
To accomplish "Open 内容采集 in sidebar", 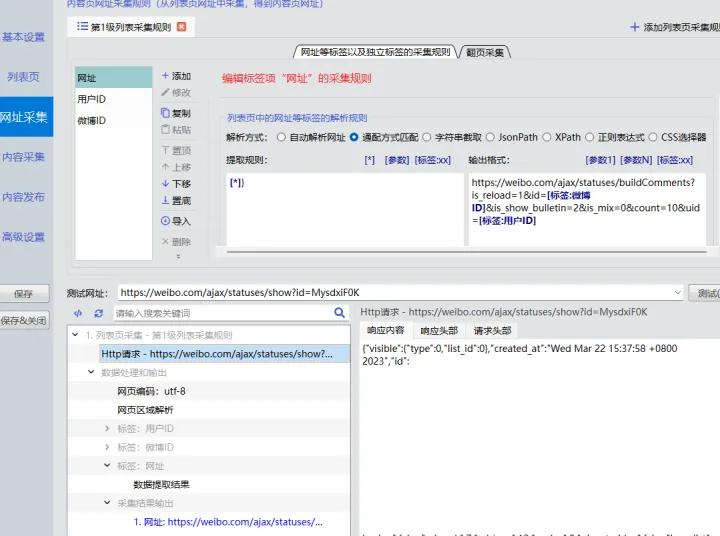I will (x=24, y=157).
